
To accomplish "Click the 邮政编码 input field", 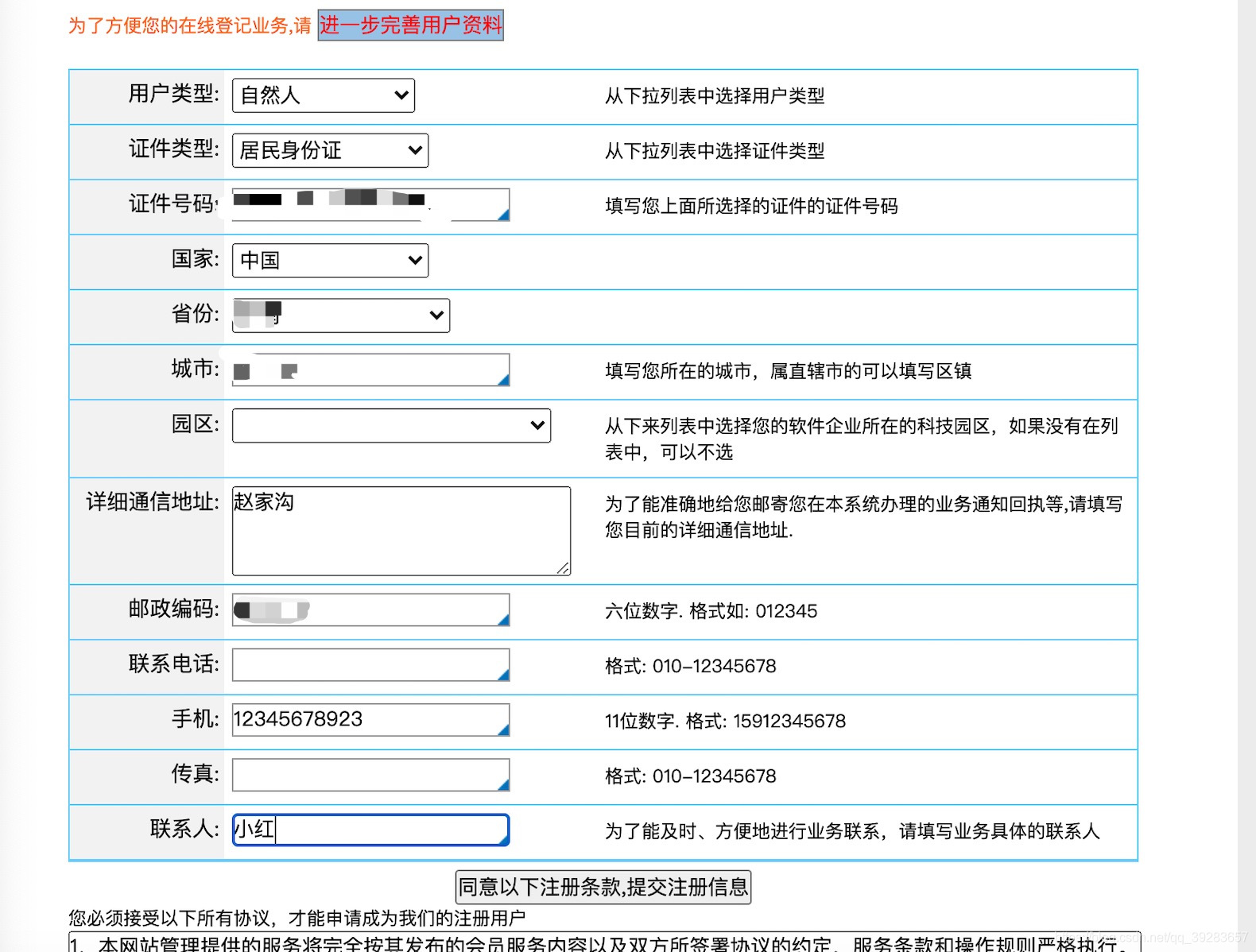I will pyautogui.click(x=370, y=610).
